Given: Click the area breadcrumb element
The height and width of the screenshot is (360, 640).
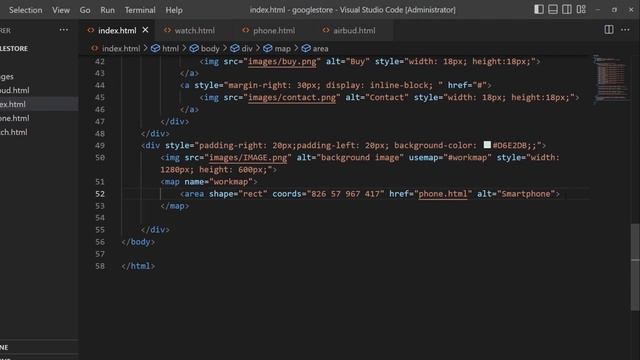Looking at the screenshot, I should [x=315, y=49].
